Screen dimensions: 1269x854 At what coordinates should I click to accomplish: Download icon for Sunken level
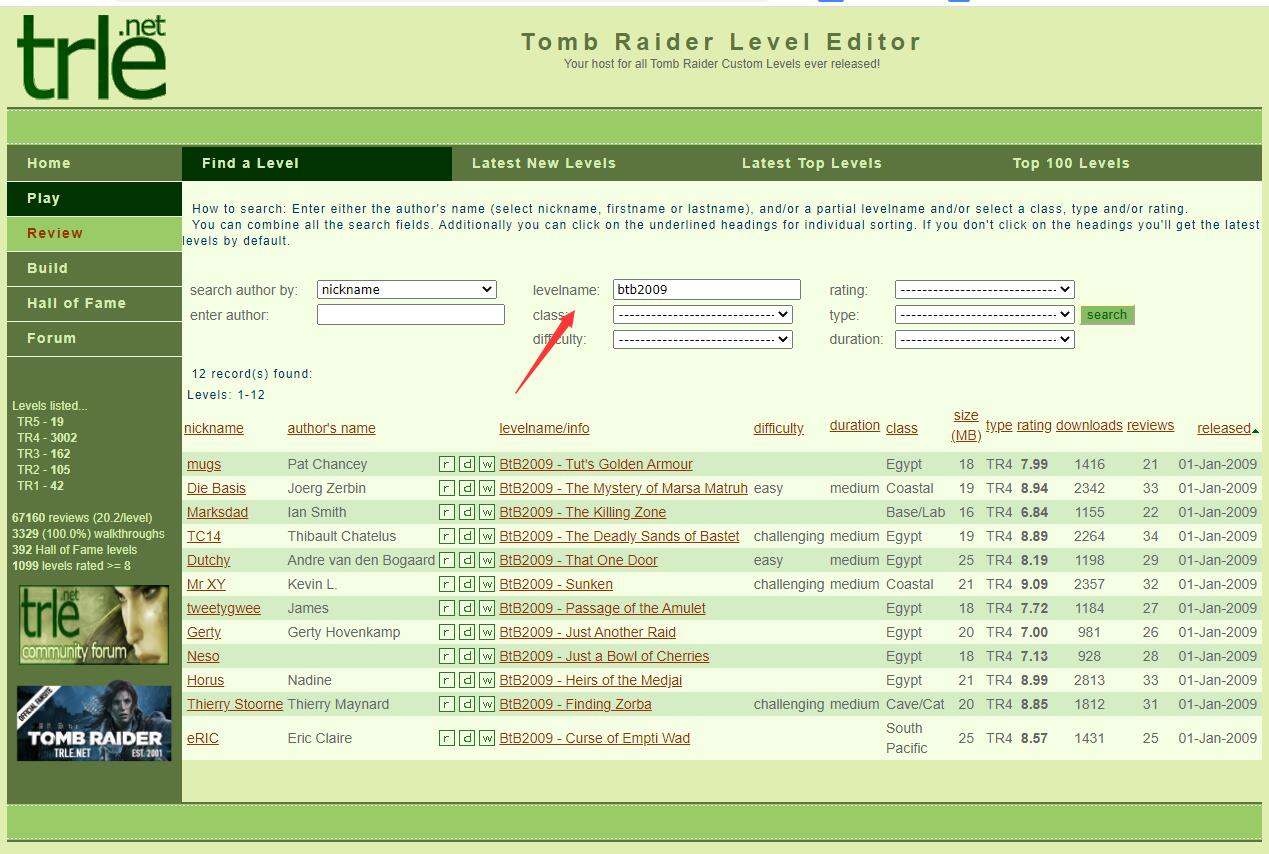point(467,584)
